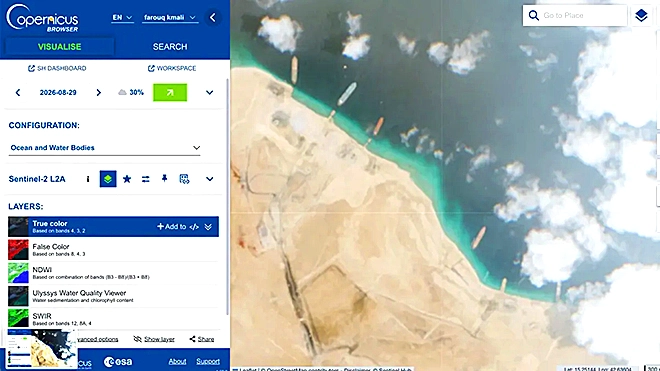Open the image effects and download icon

[x=184, y=179]
